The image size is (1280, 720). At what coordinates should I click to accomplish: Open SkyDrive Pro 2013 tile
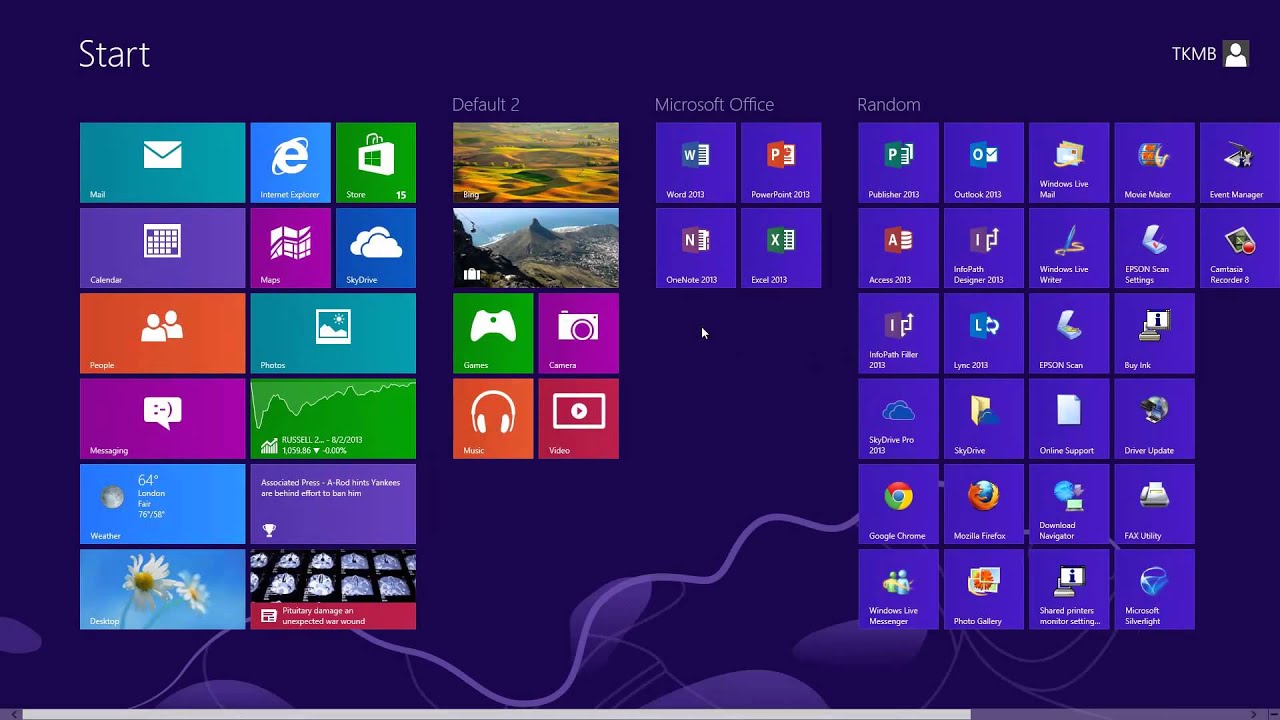click(898, 419)
